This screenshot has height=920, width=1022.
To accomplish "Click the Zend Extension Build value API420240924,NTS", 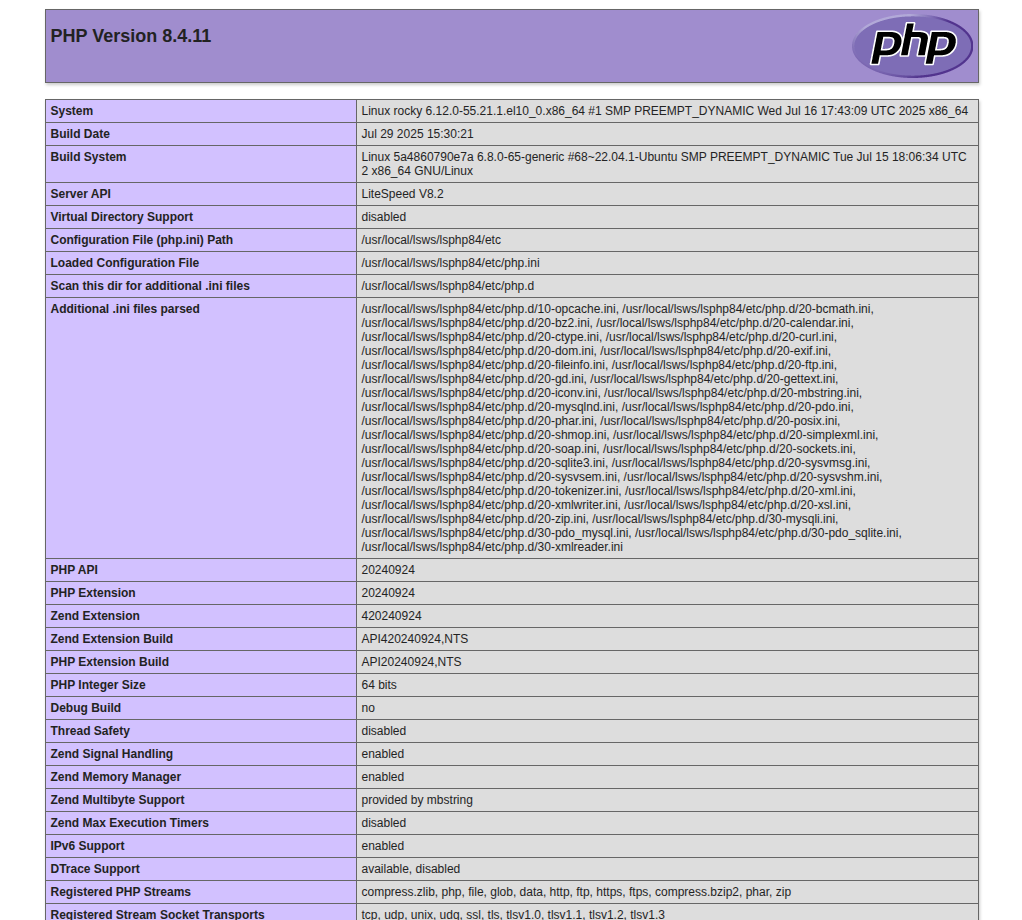I will 414,639.
